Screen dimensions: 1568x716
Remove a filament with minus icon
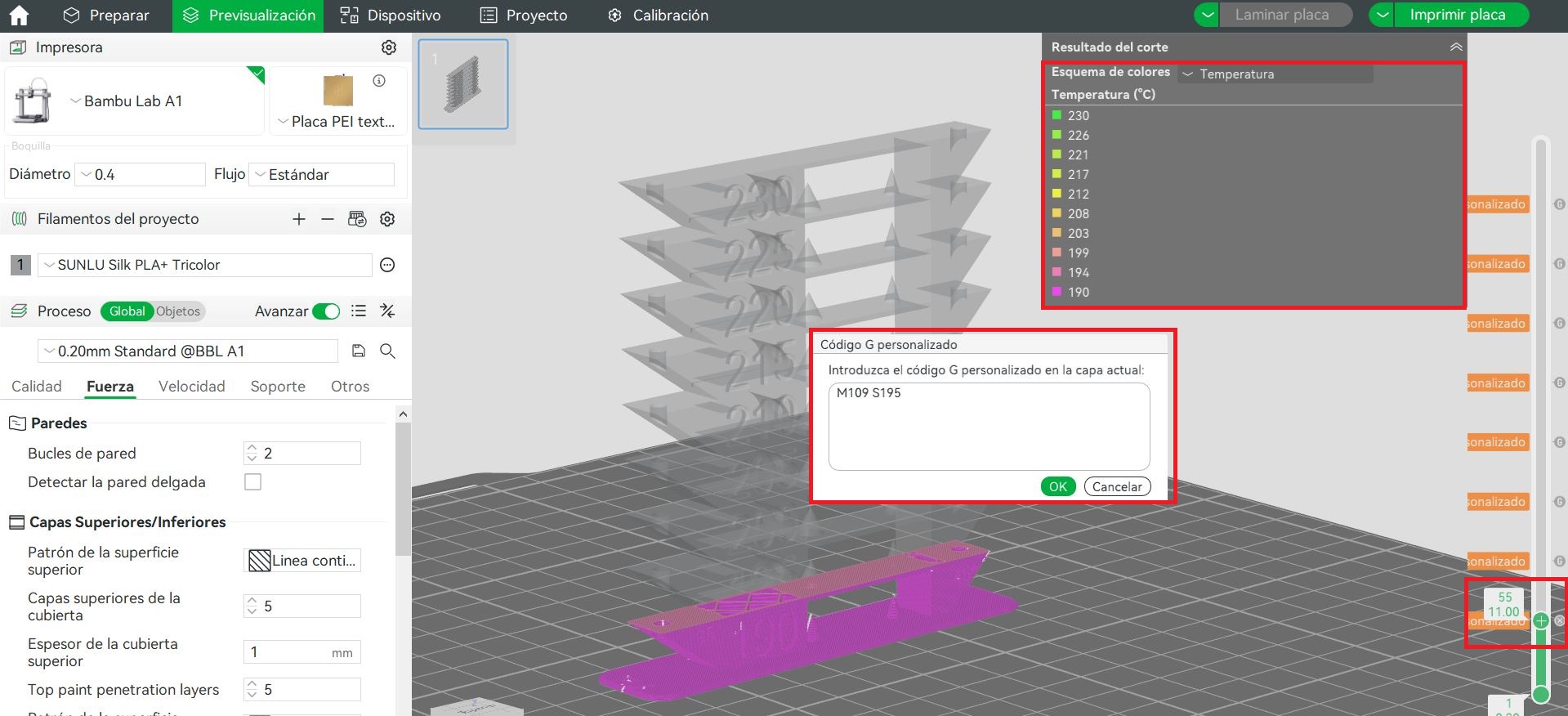(x=328, y=219)
